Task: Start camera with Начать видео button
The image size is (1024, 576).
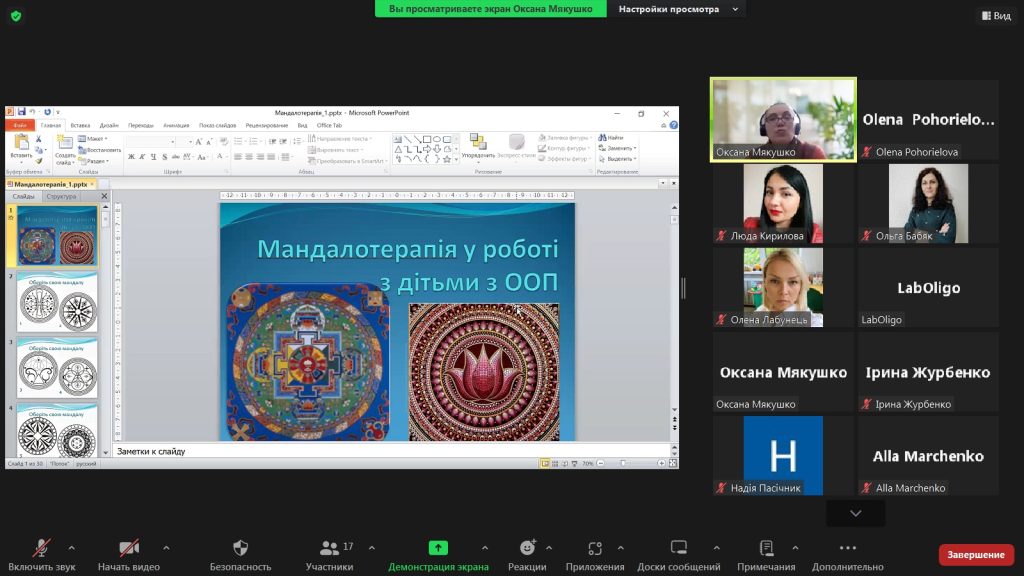Action: (128, 548)
